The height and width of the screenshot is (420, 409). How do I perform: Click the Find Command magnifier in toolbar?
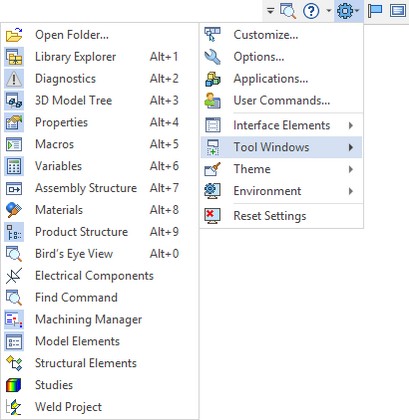point(288,11)
